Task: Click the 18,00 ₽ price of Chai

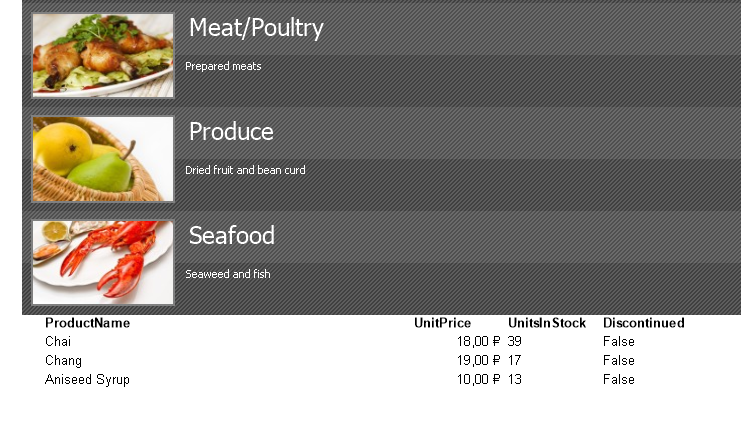Action: (x=478, y=342)
